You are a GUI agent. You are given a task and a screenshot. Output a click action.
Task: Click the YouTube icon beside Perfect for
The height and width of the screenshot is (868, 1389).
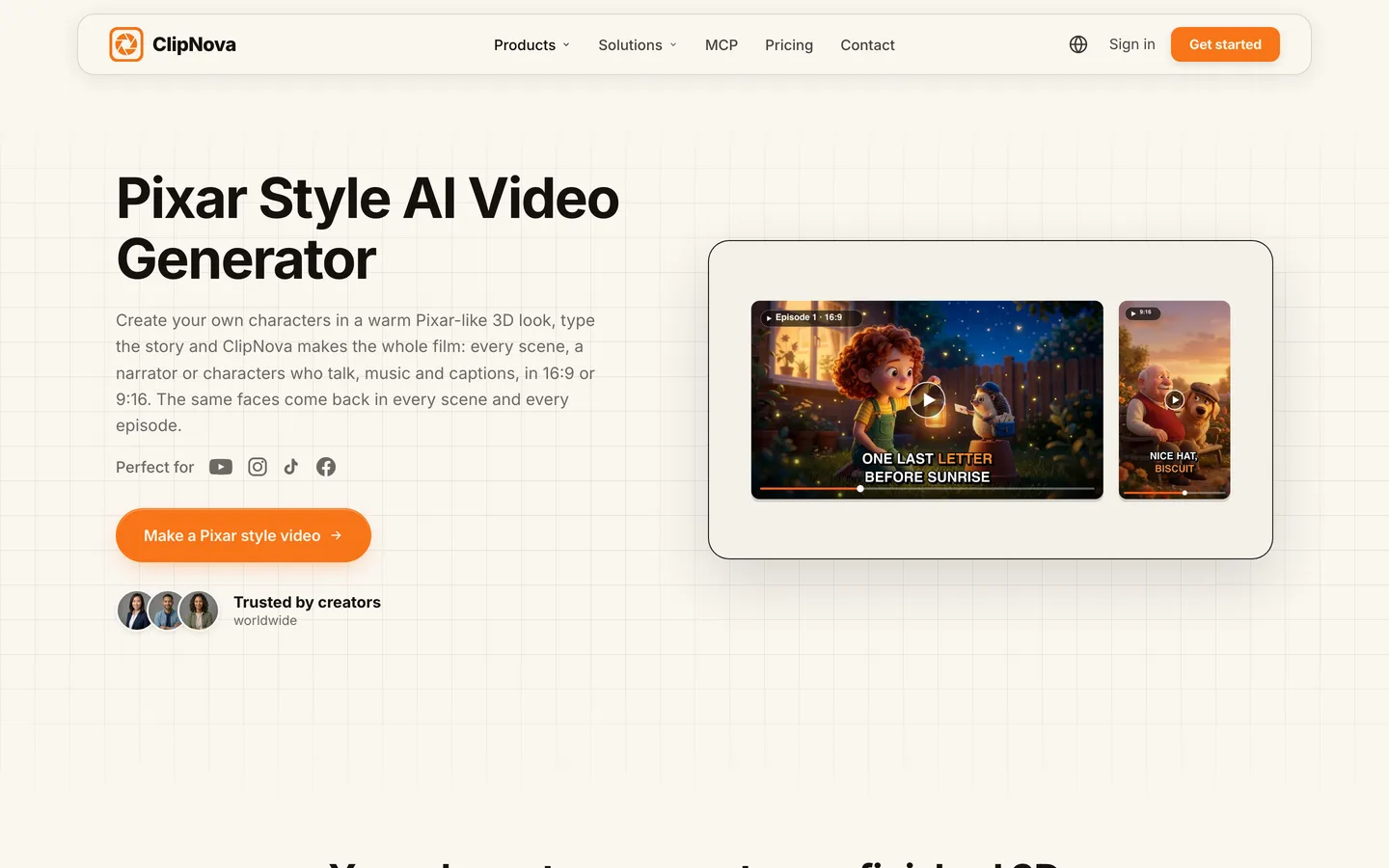[221, 467]
